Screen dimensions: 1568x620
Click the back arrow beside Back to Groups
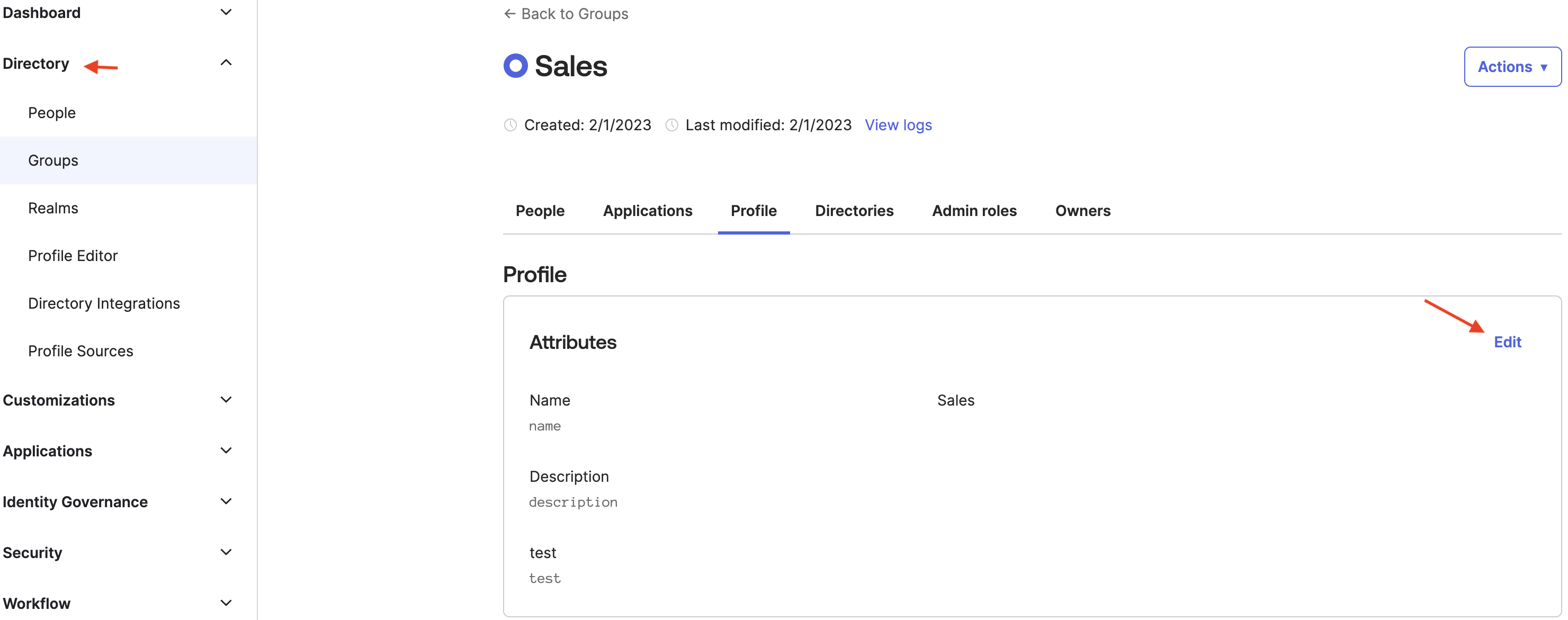click(x=509, y=13)
